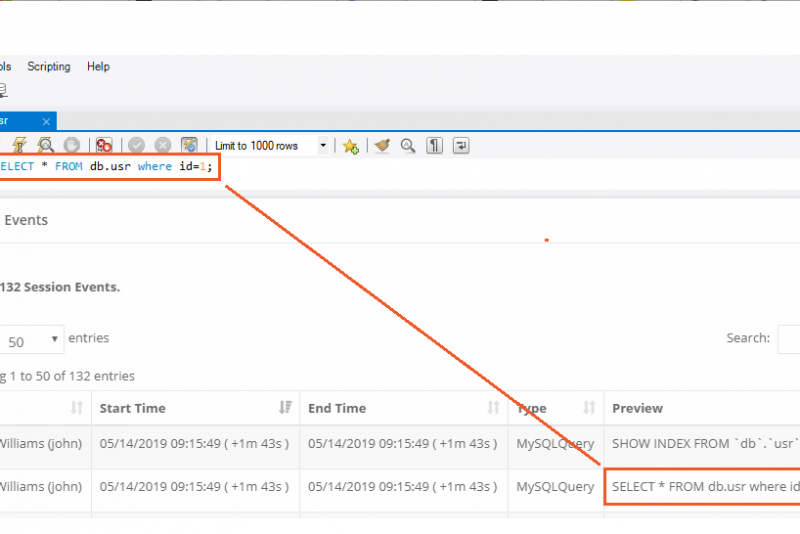Image resolution: width=800 pixels, height=534 pixels.
Task: Click the Search input field
Action: (788, 339)
